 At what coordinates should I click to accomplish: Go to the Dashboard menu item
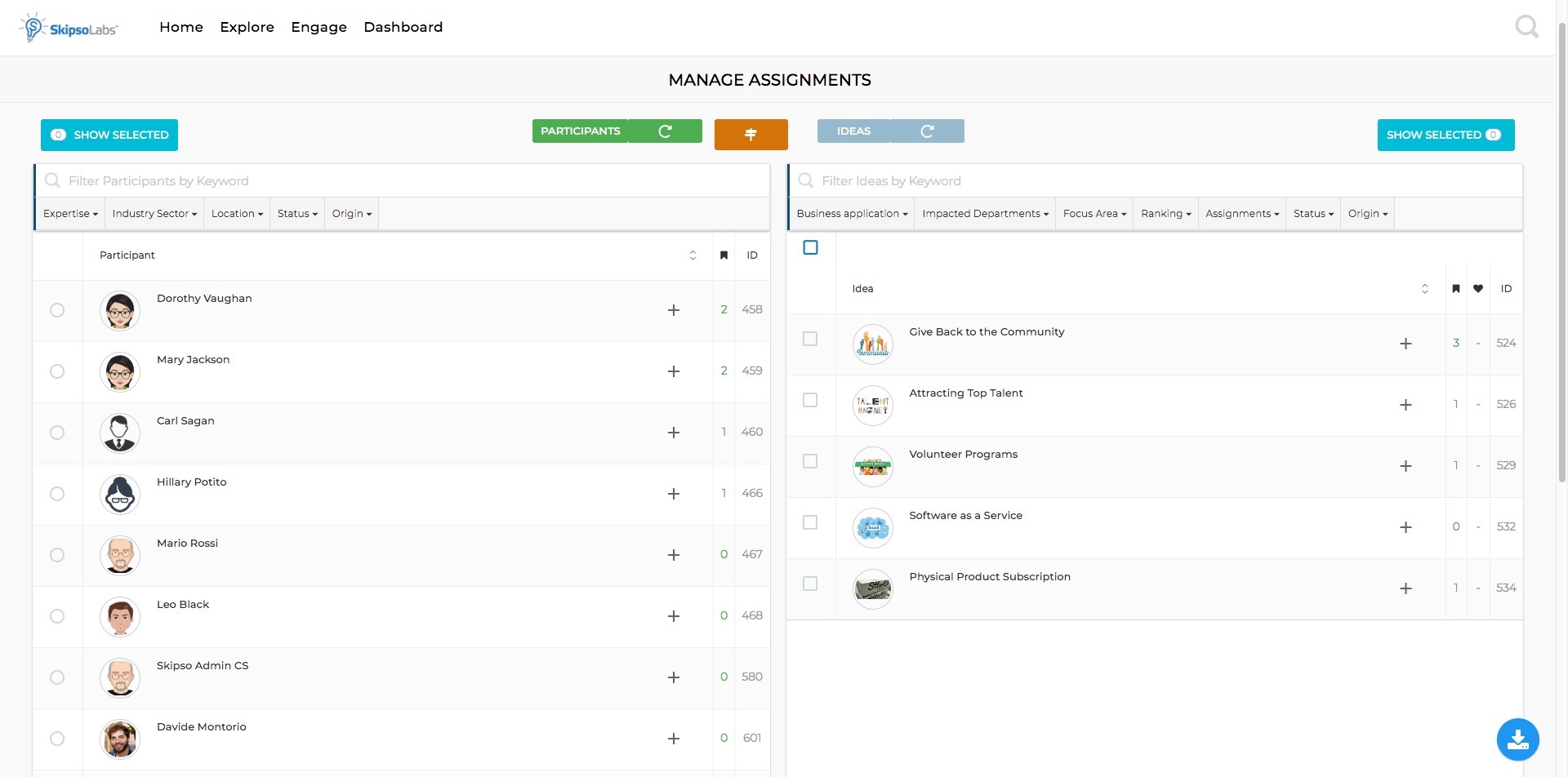pyautogui.click(x=403, y=27)
